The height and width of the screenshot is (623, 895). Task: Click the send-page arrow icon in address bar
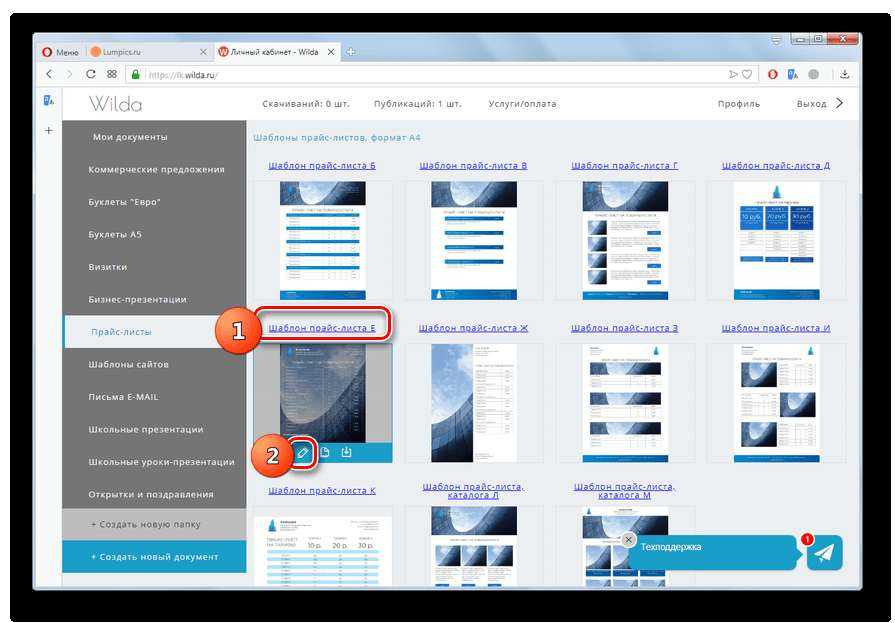(733, 74)
